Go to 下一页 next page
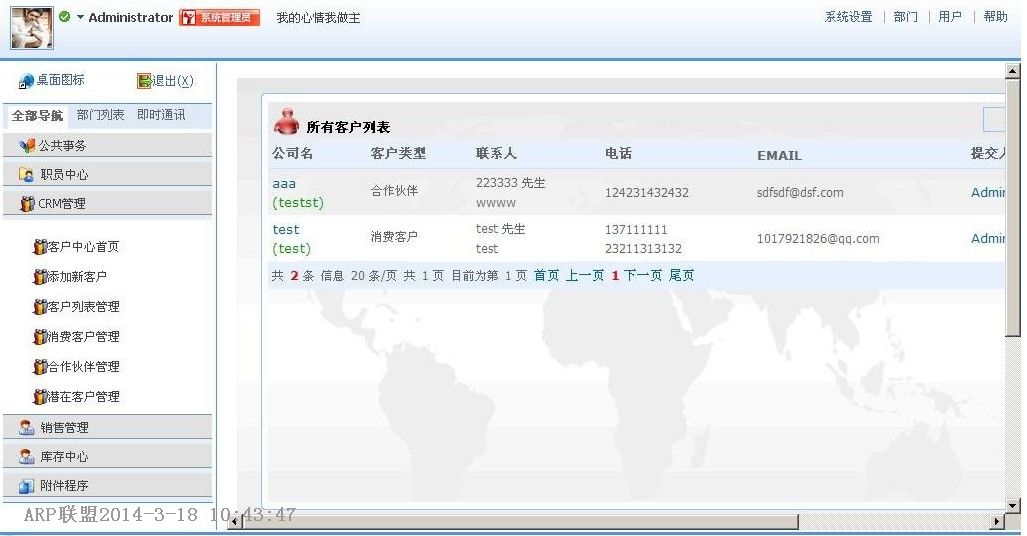The image size is (1027, 536). [x=643, y=276]
